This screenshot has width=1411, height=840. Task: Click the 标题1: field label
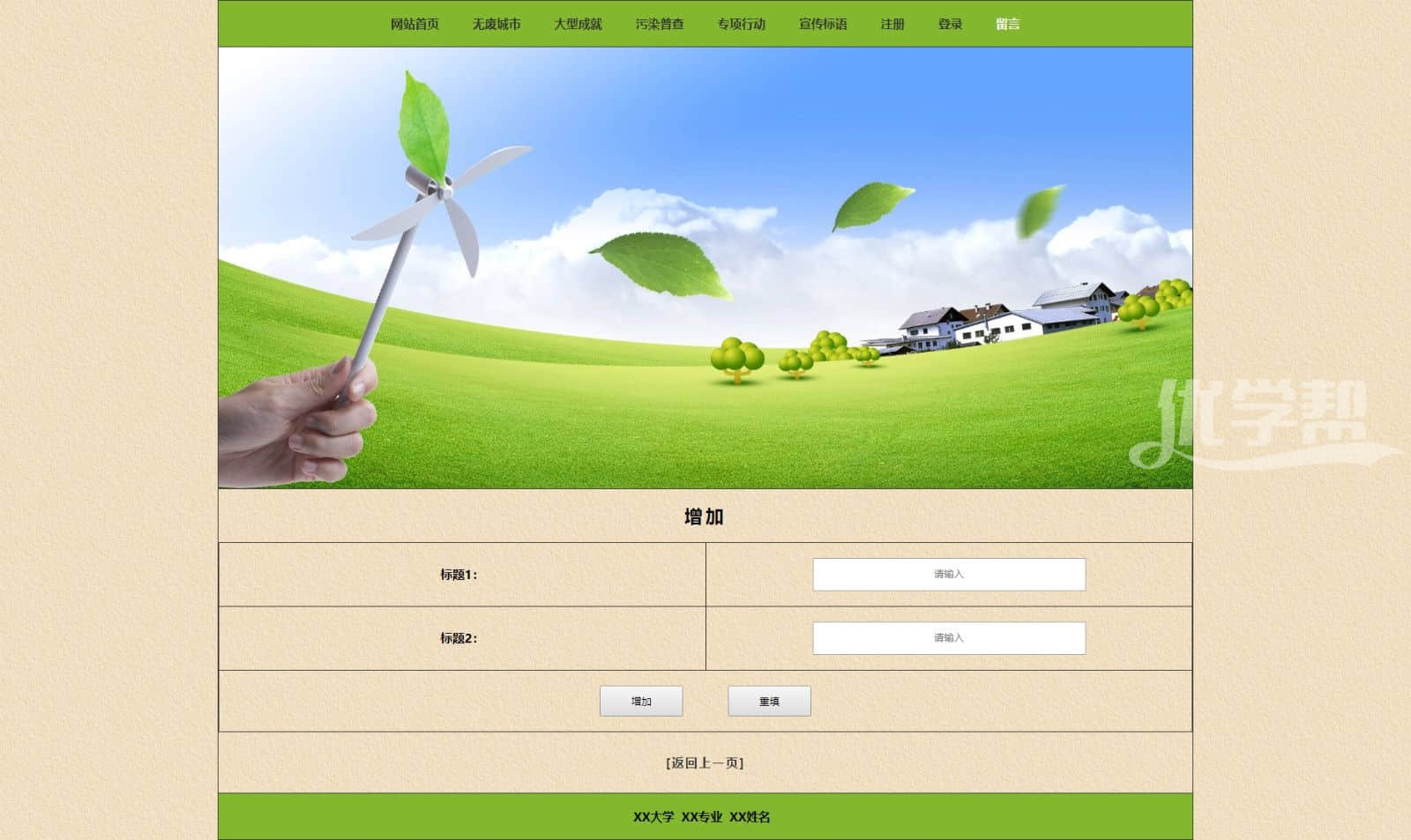[x=459, y=575]
